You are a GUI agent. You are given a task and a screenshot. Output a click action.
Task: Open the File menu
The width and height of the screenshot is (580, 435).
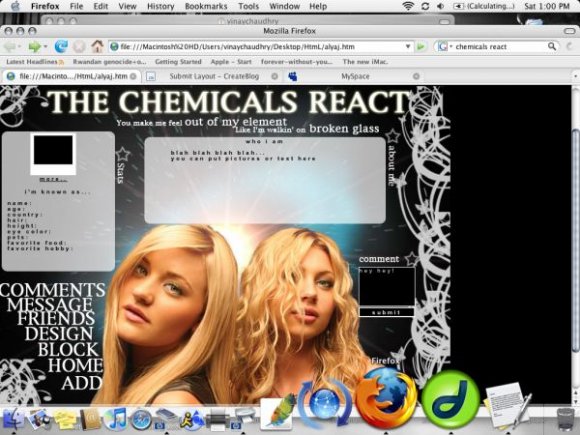tap(76, 6)
